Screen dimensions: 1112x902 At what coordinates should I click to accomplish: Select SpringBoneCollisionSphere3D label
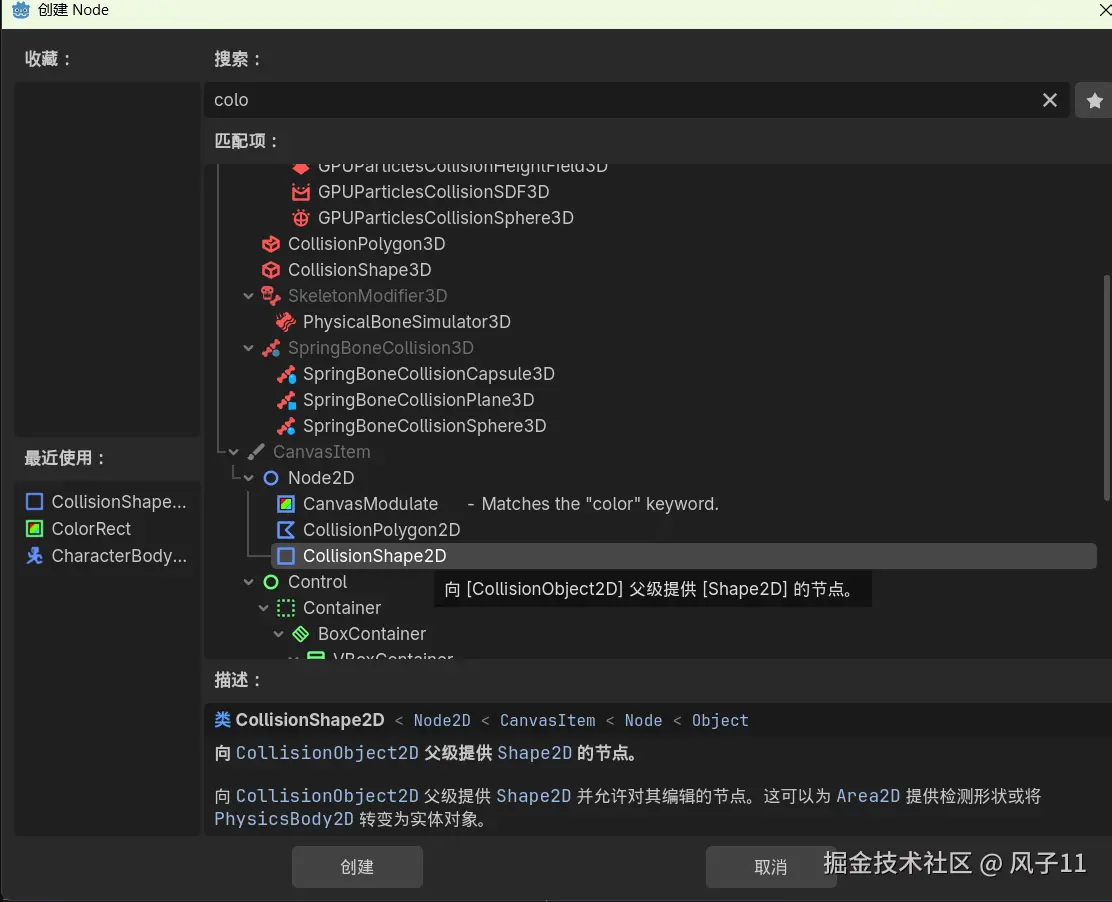[425, 426]
